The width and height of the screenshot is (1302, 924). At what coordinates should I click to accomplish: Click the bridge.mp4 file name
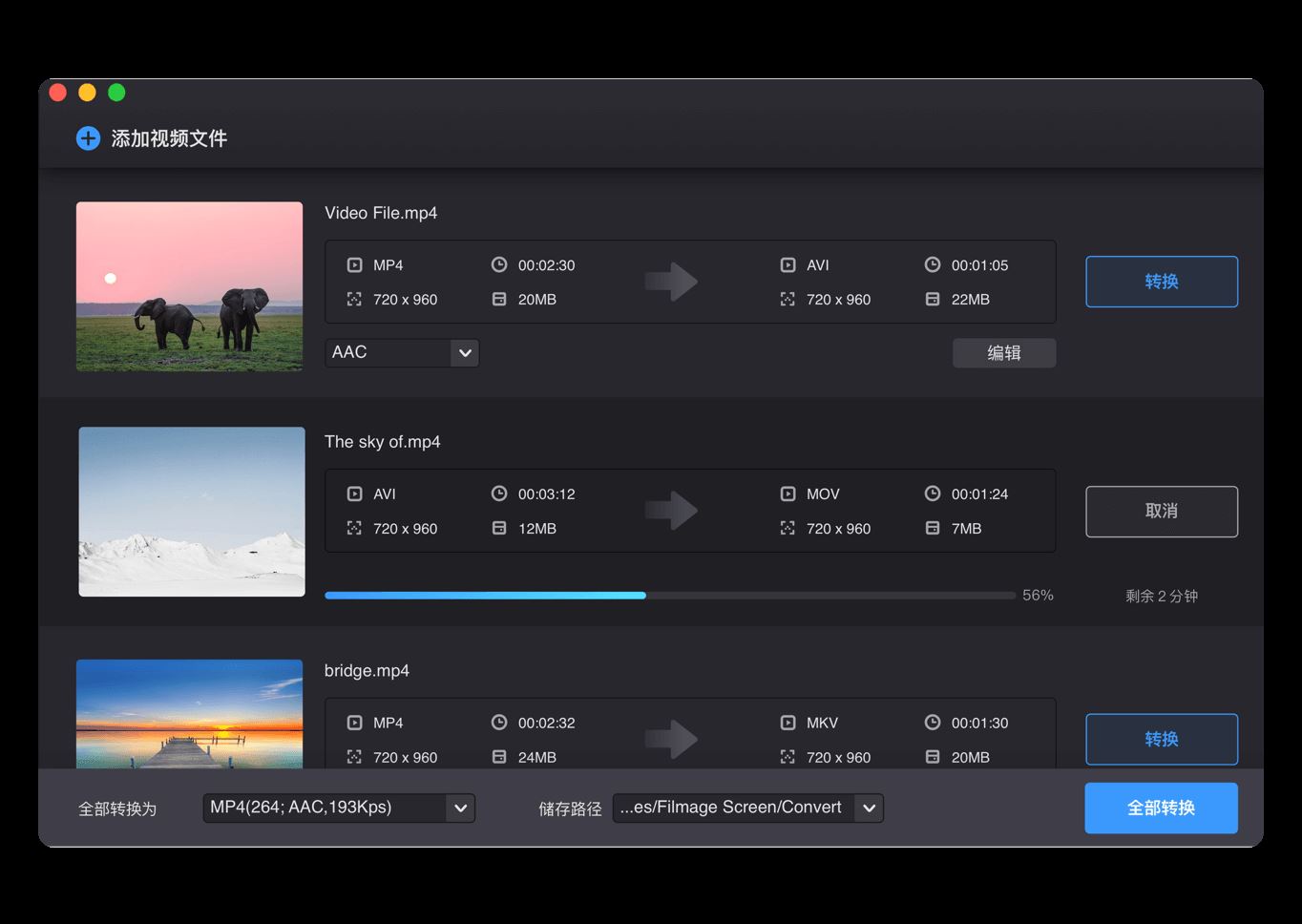[x=367, y=671]
